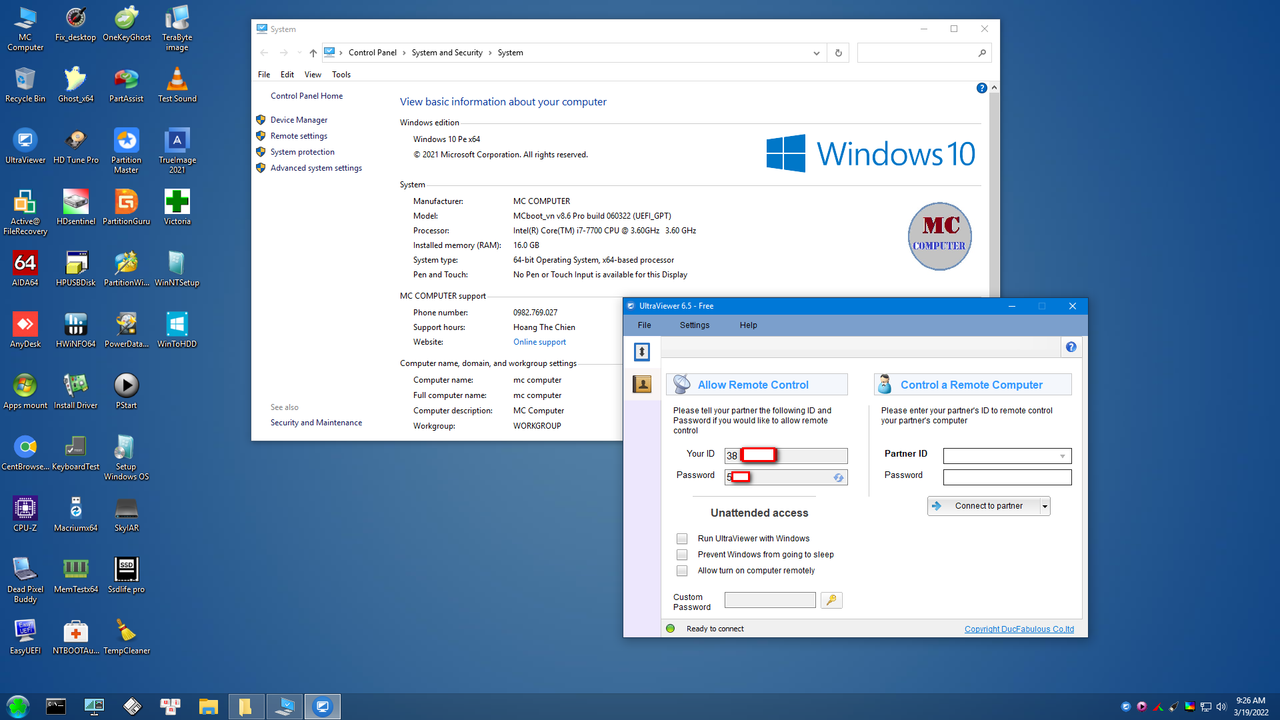This screenshot has height=720, width=1280.
Task: Select the WinToHDD desktop icon
Action: [x=177, y=330]
